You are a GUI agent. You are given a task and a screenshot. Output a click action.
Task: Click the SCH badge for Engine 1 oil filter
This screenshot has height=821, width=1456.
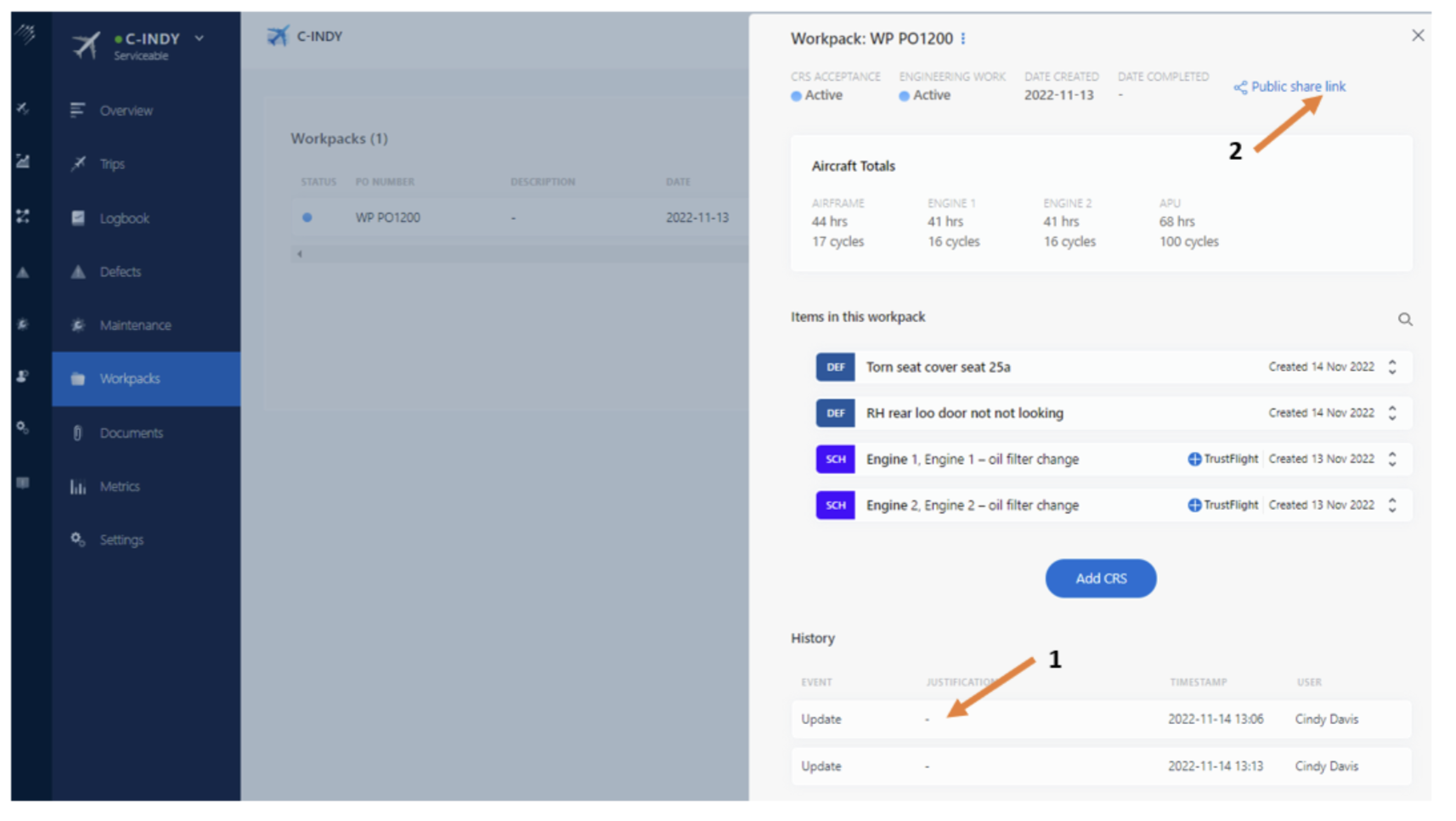[834, 459]
